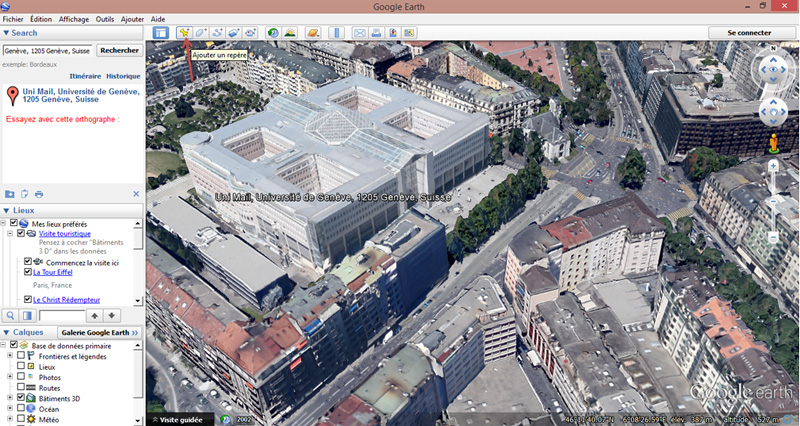Viewport: 800px width, 426px height.
Task: Open the Affichage menu
Action: pos(73,19)
